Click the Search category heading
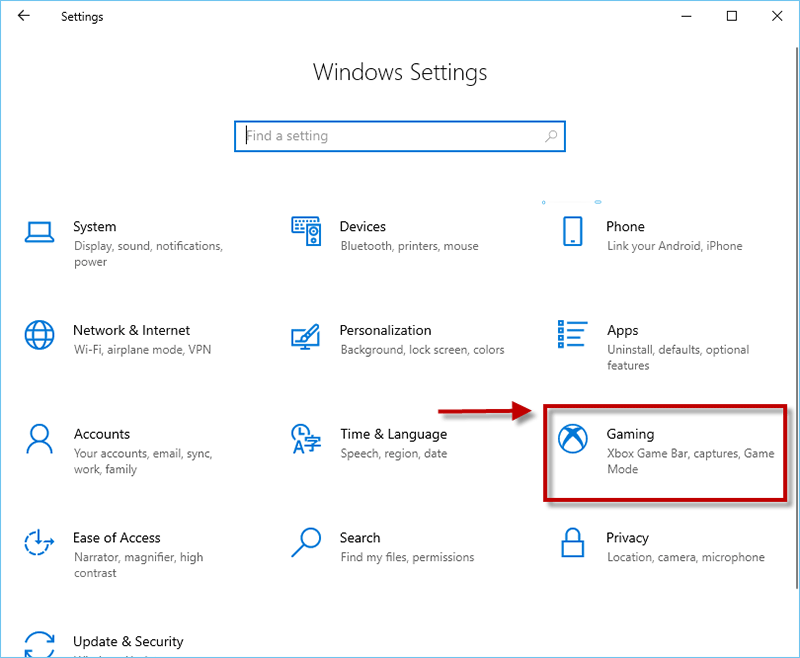This screenshot has width=800, height=658. click(360, 538)
